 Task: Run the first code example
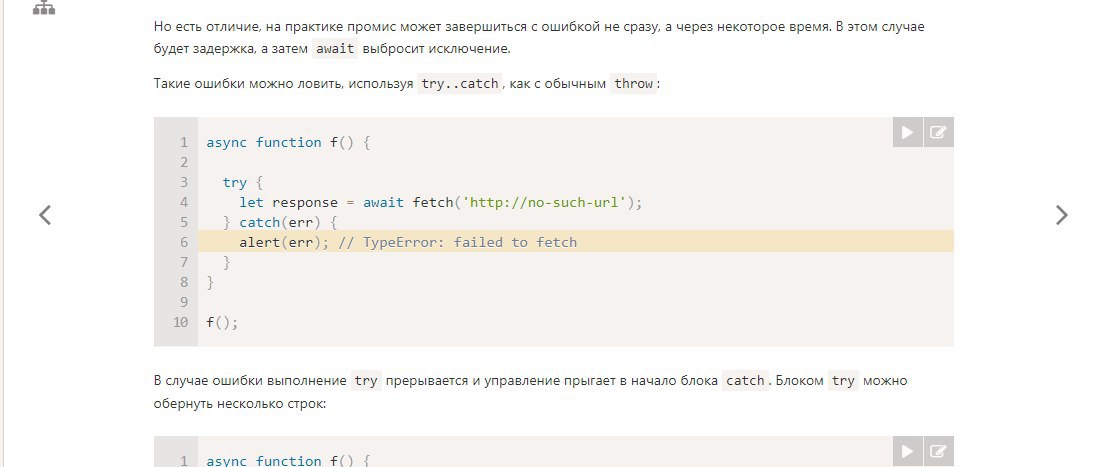click(907, 132)
